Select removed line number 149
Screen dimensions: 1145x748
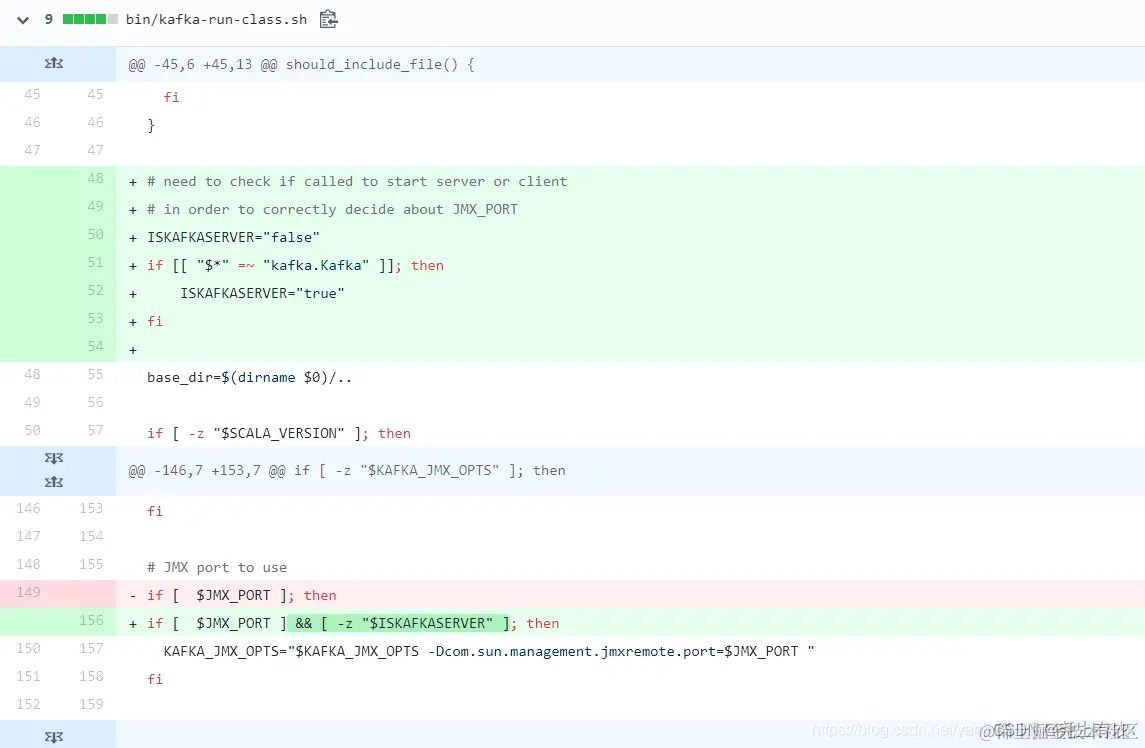28,592
